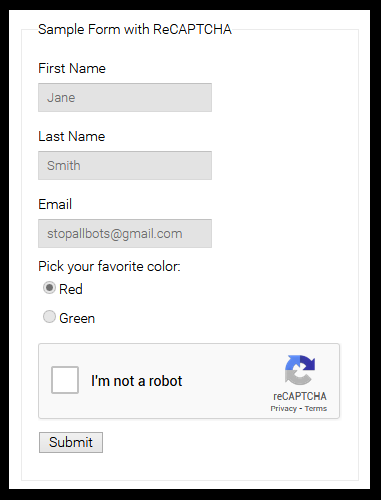
Task: Choose the Green radio button
Action: (x=49, y=317)
